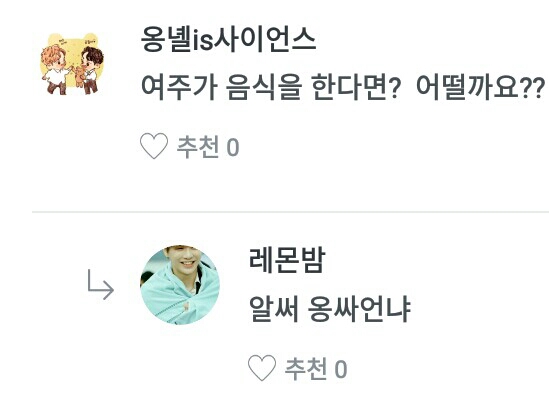Click the divider line between comment and reply
549x411 pixels.
pos(290,212)
